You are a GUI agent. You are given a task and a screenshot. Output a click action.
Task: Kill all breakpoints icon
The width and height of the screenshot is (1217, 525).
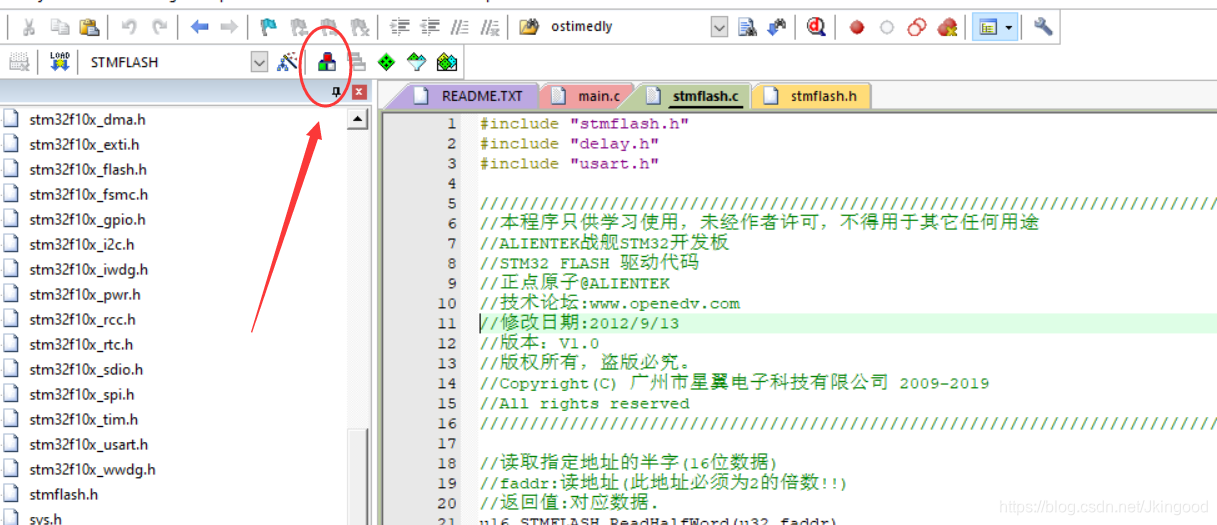pos(947,28)
